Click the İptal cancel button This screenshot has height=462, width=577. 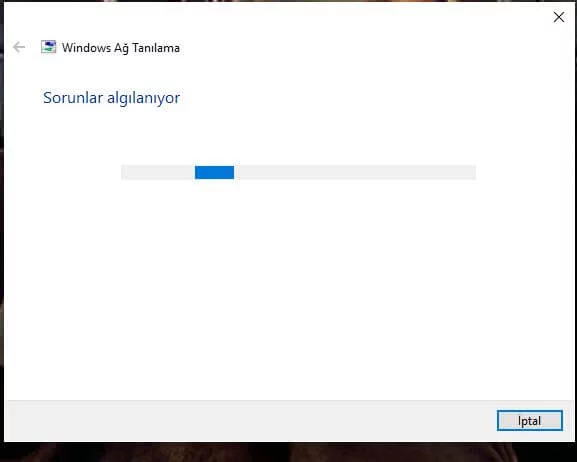pos(530,420)
